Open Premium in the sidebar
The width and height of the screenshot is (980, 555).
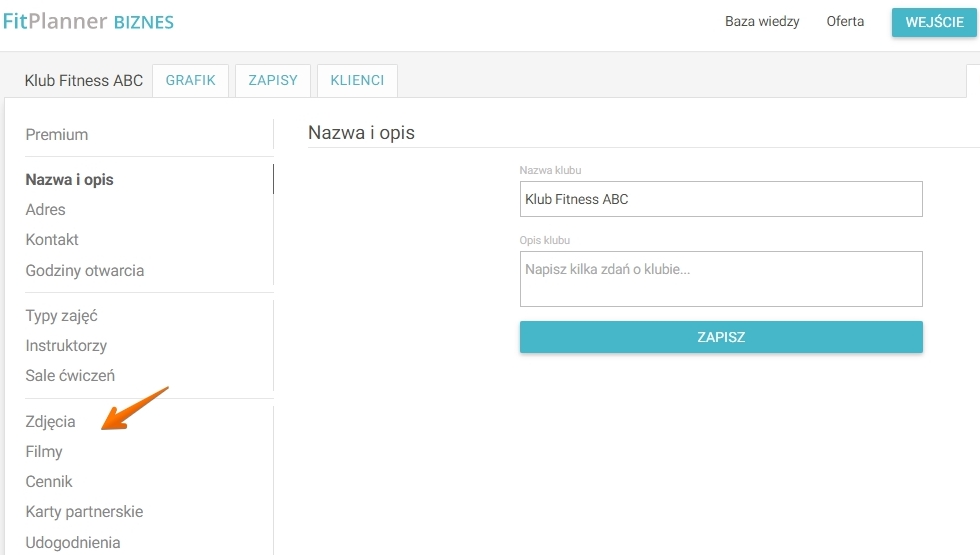pyautogui.click(x=57, y=135)
